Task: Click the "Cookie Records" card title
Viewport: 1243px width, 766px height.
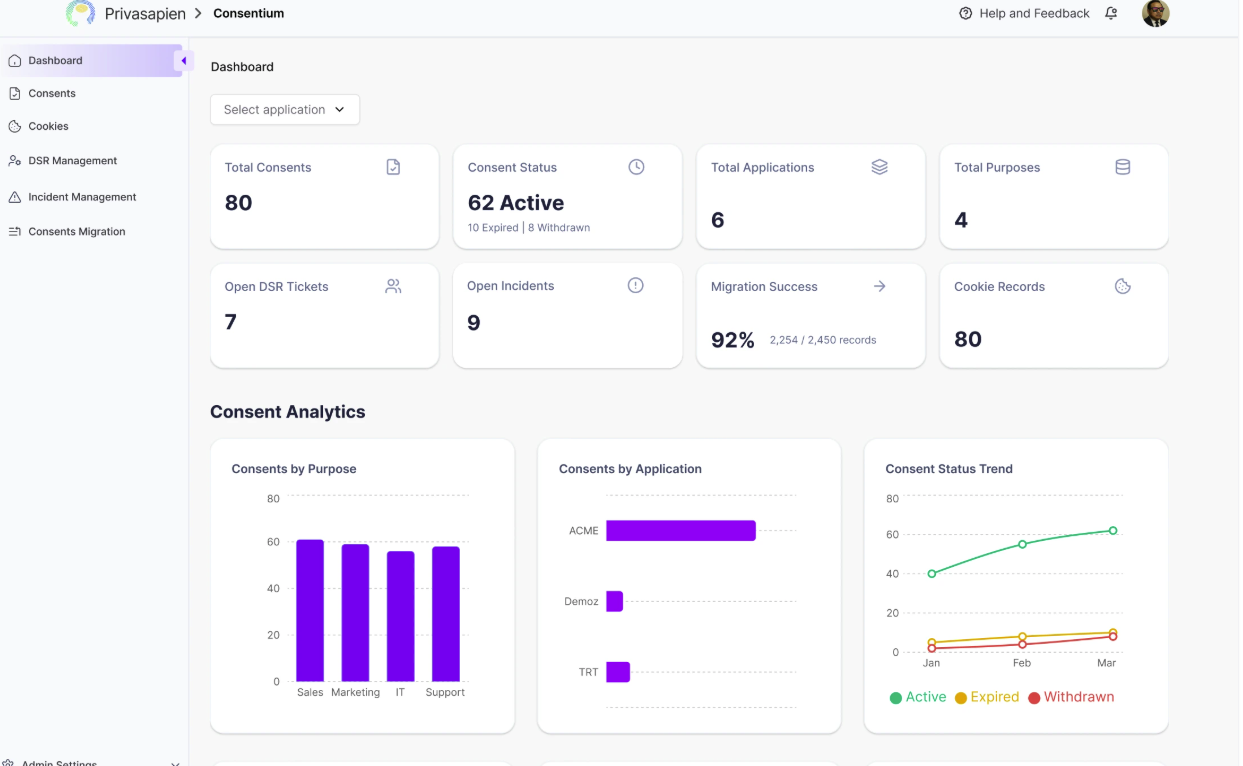Action: (x=999, y=286)
